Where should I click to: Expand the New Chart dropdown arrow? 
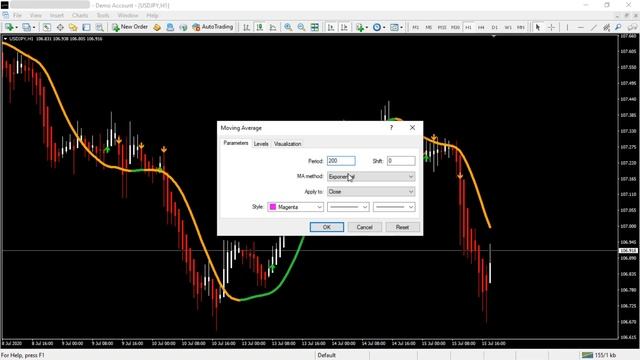pos(16,27)
